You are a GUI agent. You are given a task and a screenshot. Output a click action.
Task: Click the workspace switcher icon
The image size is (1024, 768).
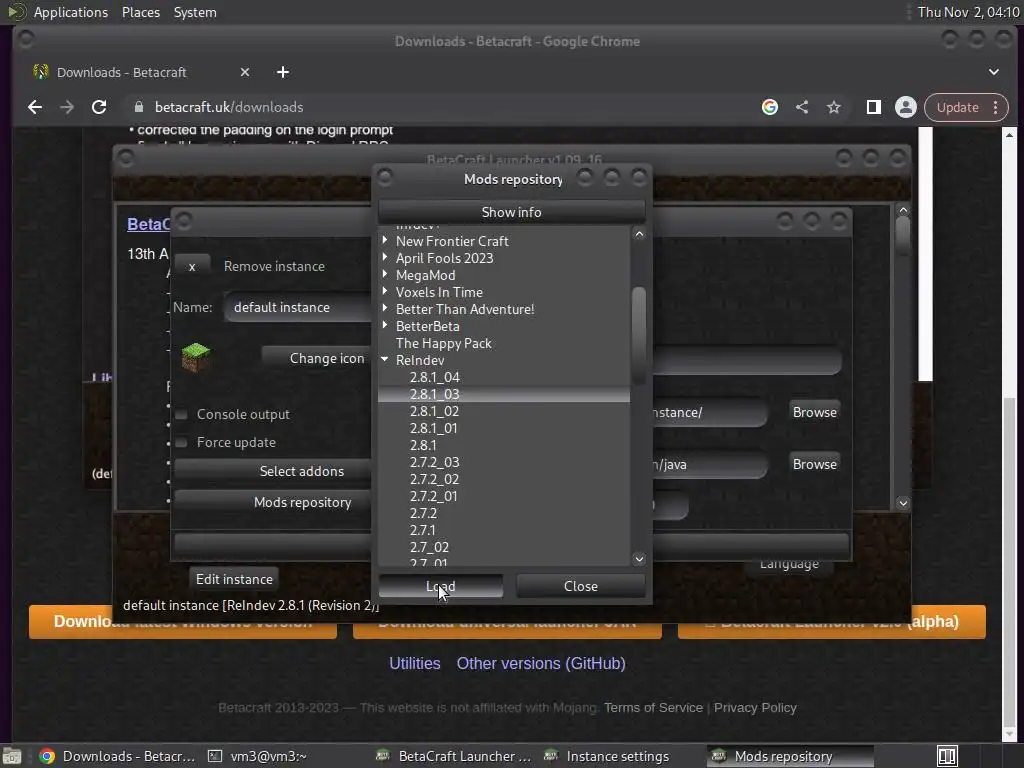click(x=947, y=756)
